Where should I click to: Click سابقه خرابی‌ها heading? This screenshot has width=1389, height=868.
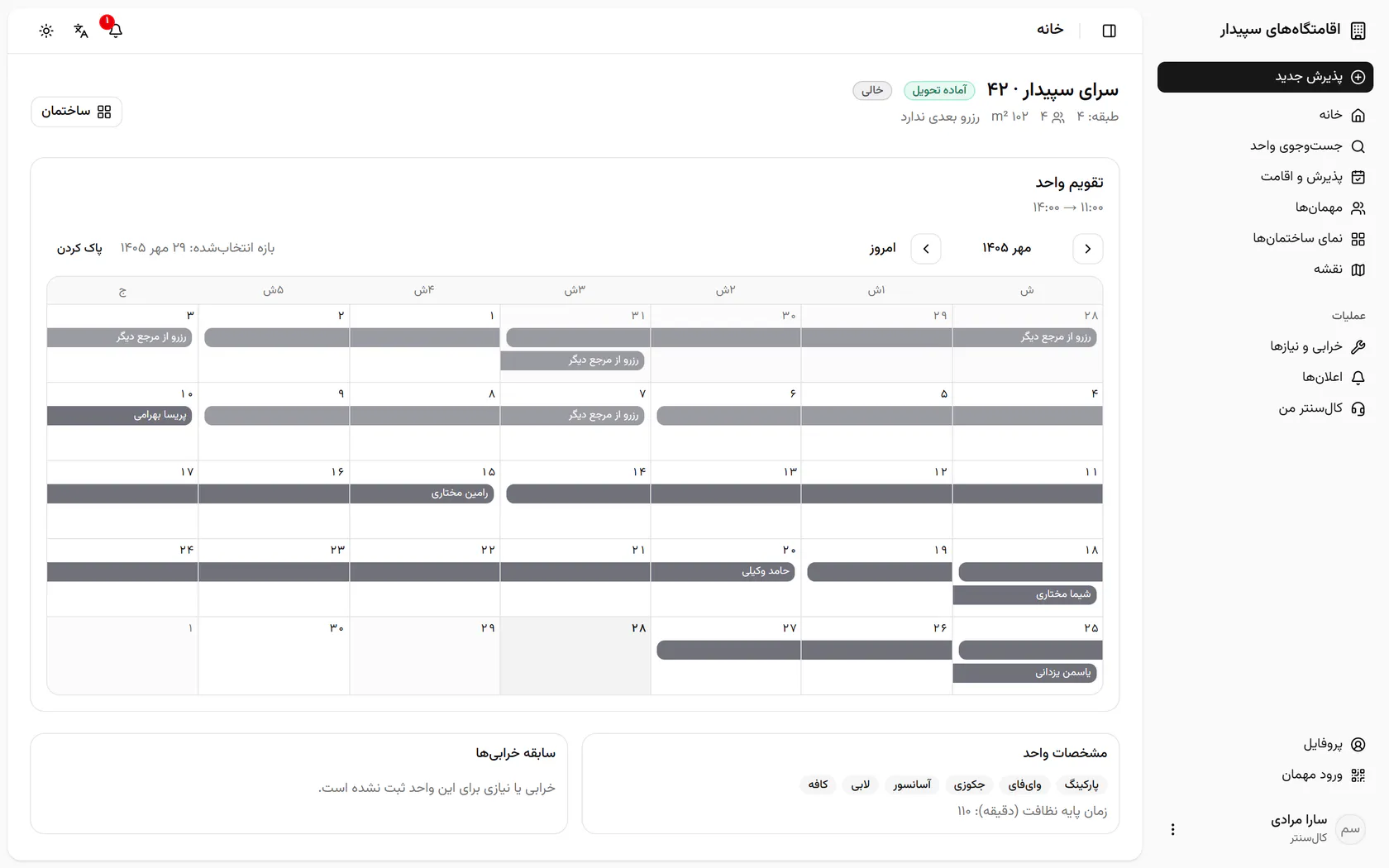click(515, 753)
